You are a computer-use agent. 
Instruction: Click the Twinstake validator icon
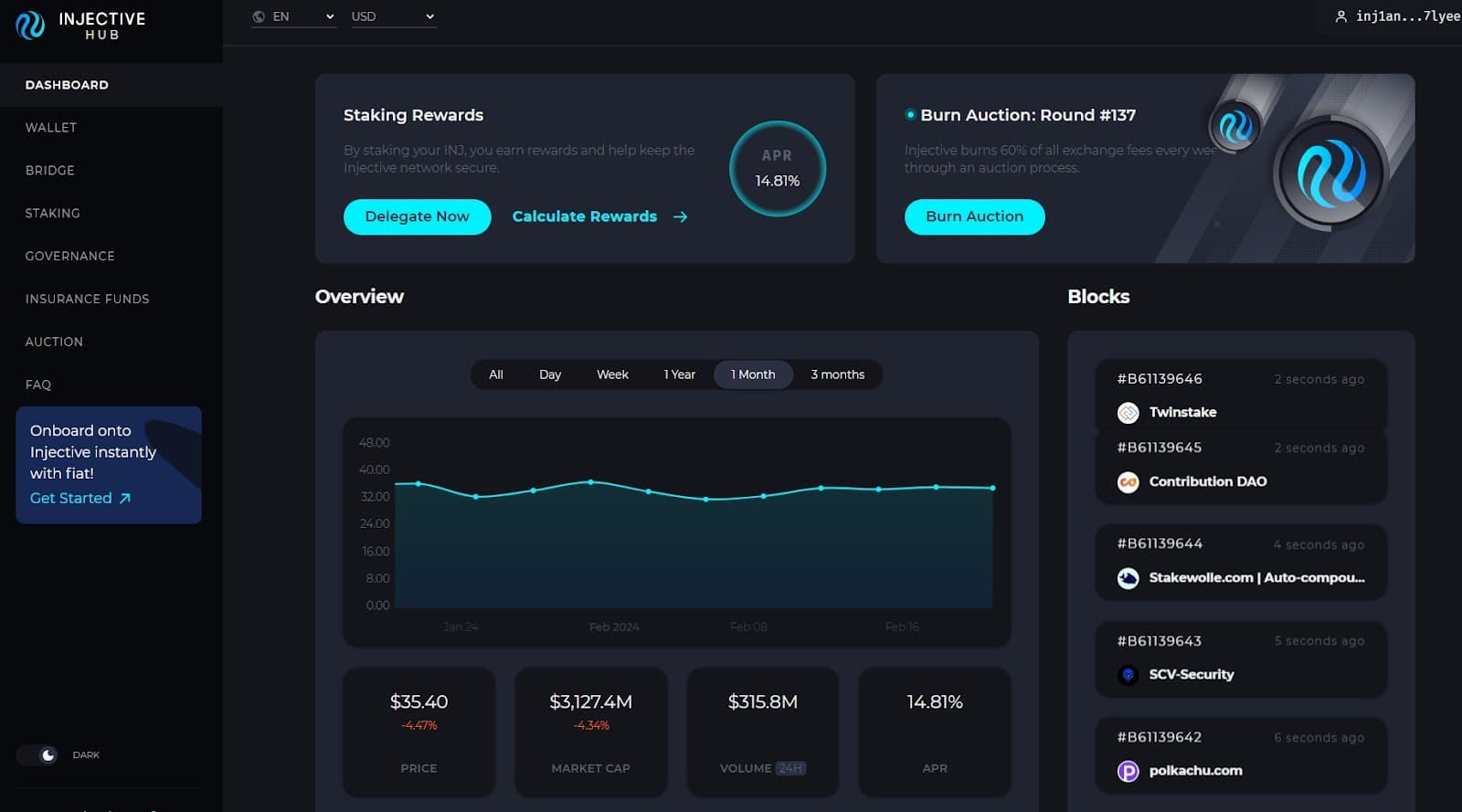click(x=1128, y=413)
